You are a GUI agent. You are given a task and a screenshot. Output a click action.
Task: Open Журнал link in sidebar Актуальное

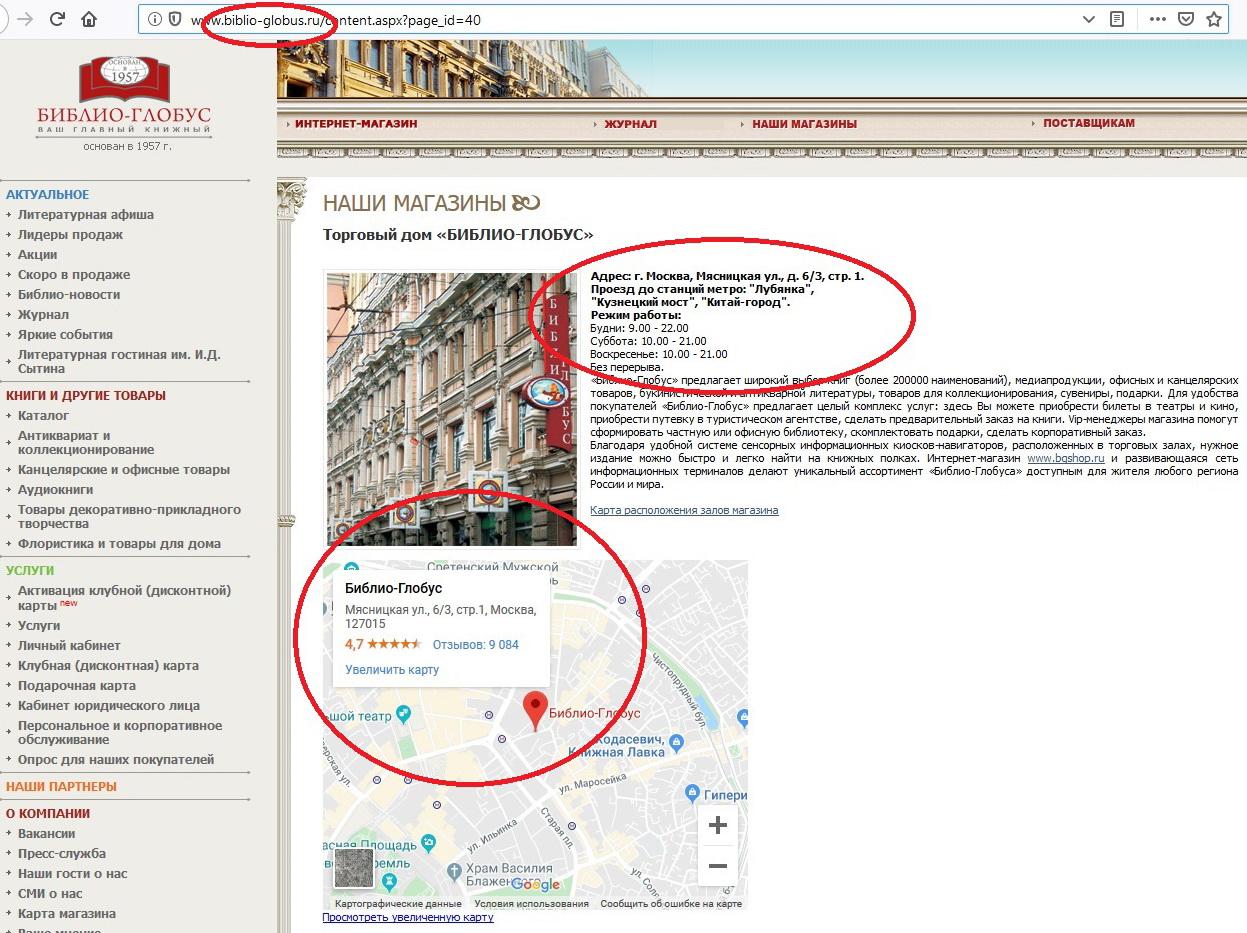click(x=43, y=314)
